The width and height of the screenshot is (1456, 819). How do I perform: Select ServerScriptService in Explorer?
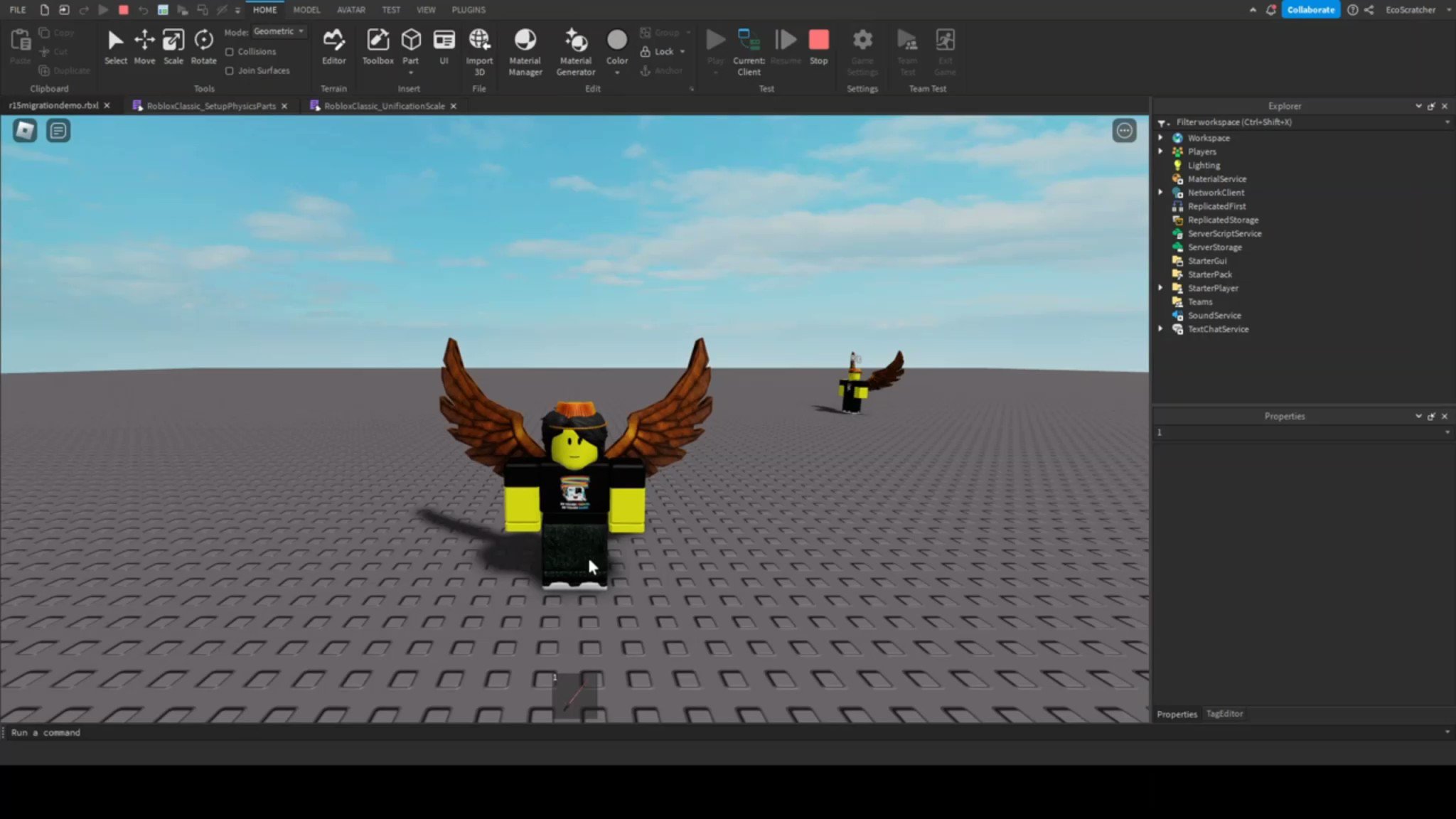(1224, 233)
